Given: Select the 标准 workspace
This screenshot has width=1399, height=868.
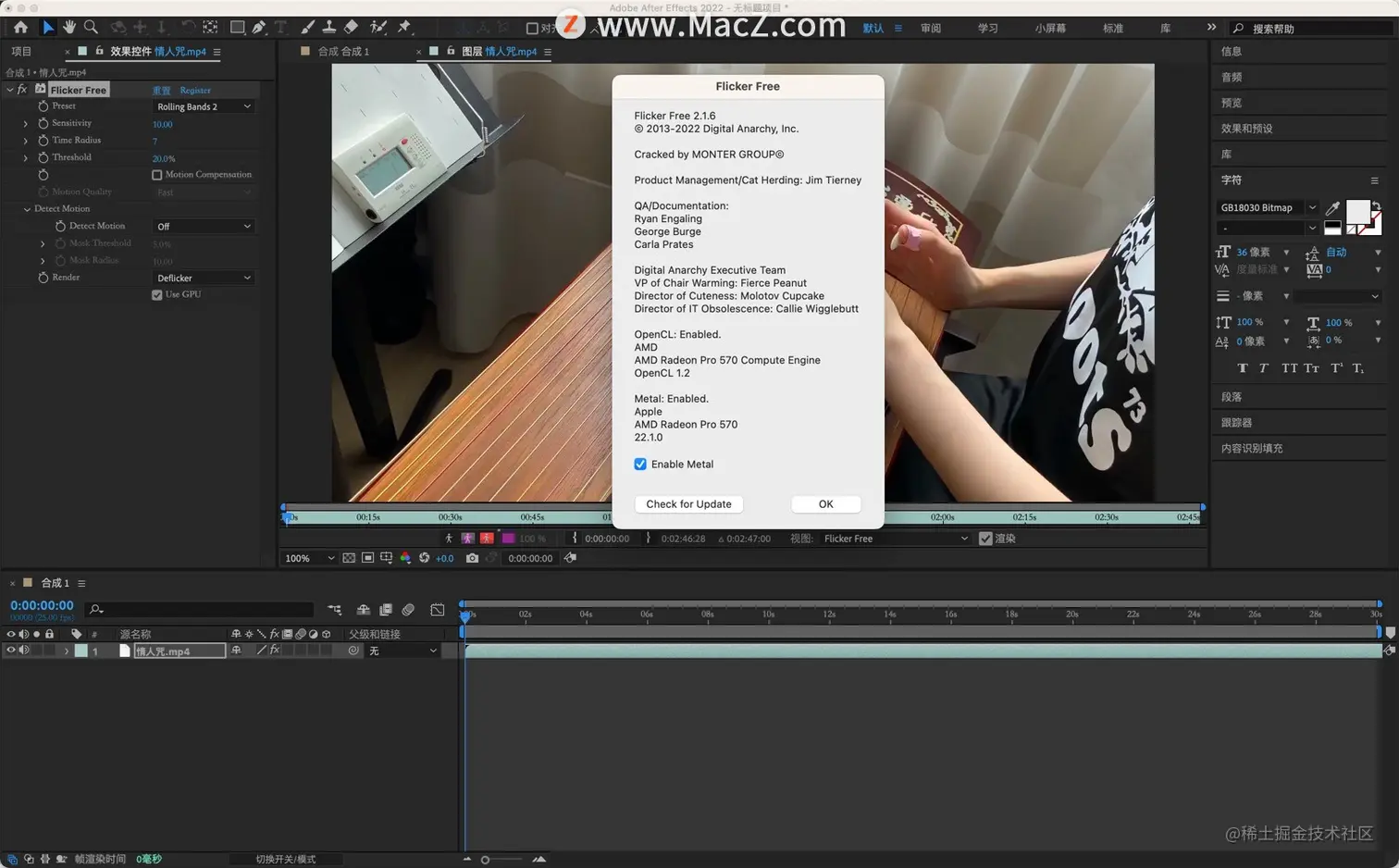Looking at the screenshot, I should point(1113,29).
